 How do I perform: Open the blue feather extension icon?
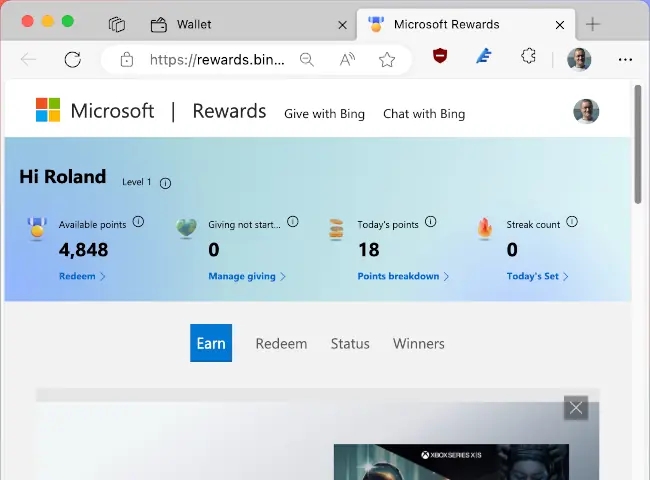point(484,56)
